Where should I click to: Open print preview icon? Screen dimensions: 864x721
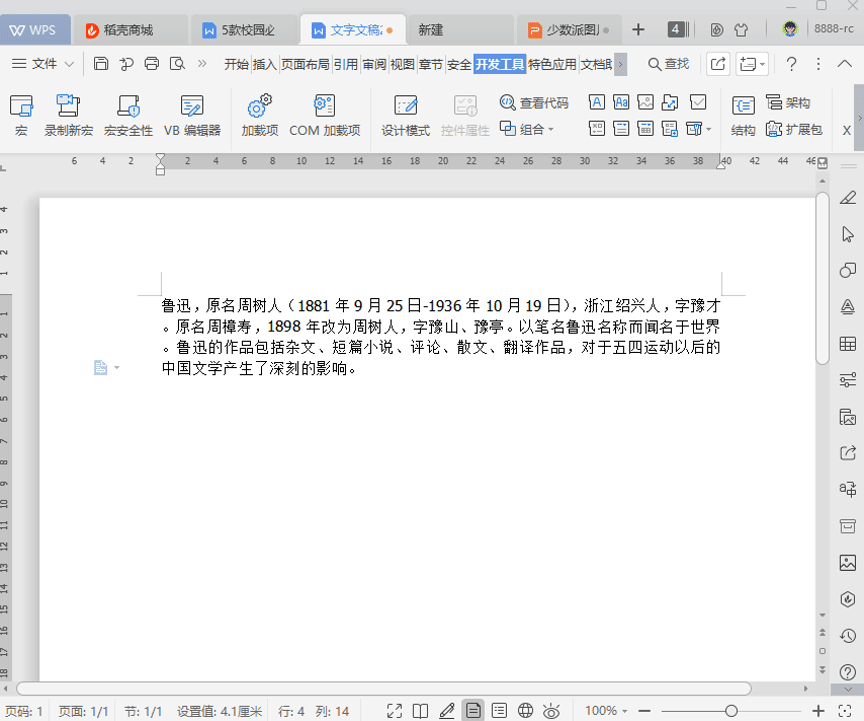pos(177,63)
